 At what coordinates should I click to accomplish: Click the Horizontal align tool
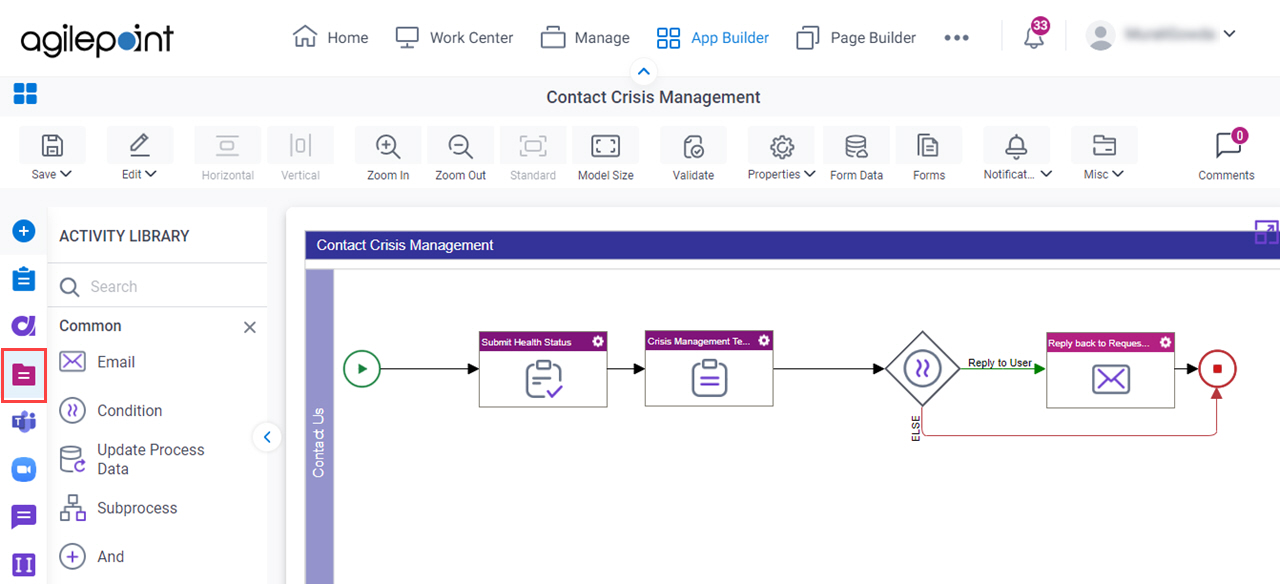(x=227, y=156)
